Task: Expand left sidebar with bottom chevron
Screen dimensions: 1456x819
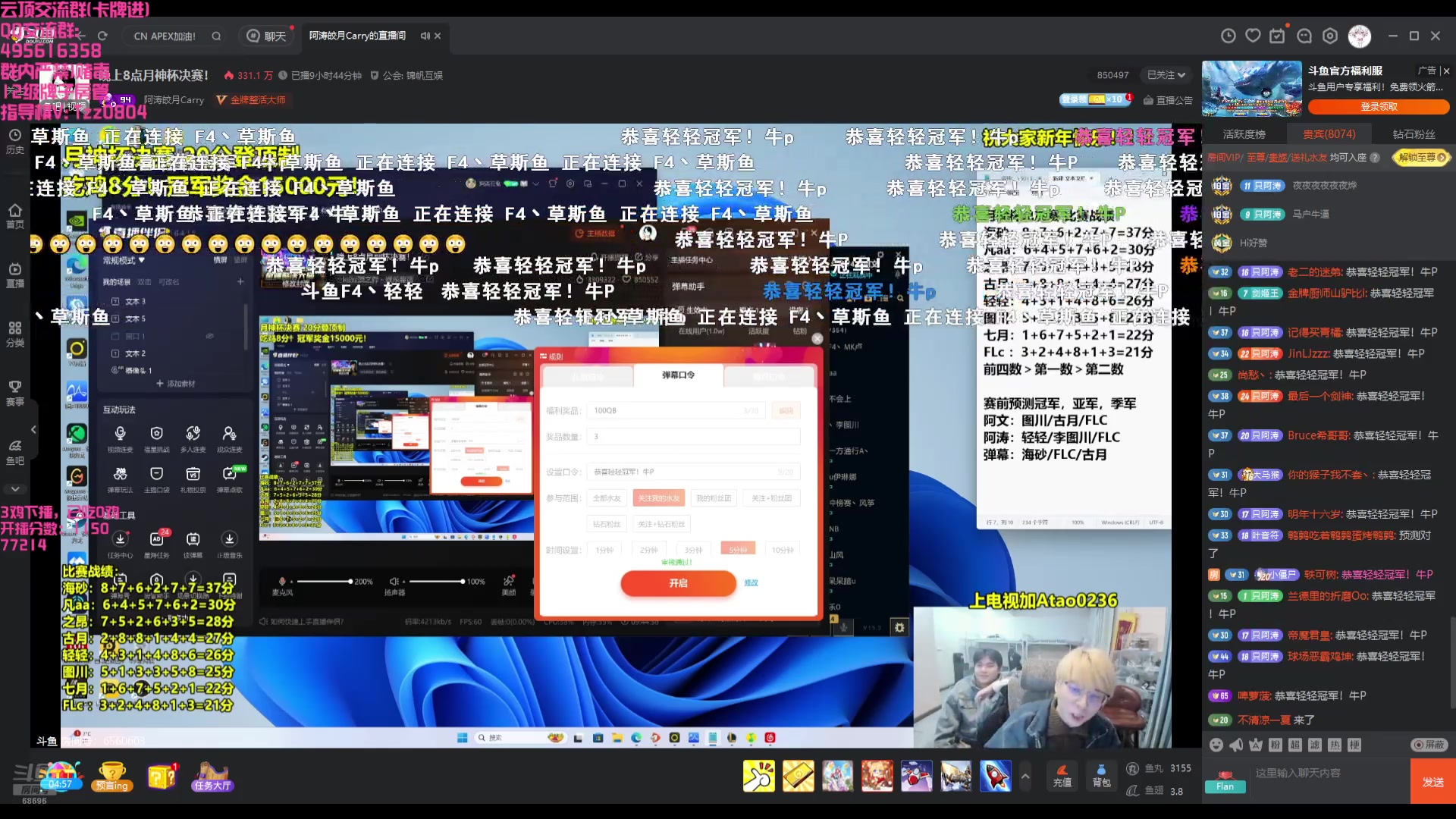Action: [15, 489]
